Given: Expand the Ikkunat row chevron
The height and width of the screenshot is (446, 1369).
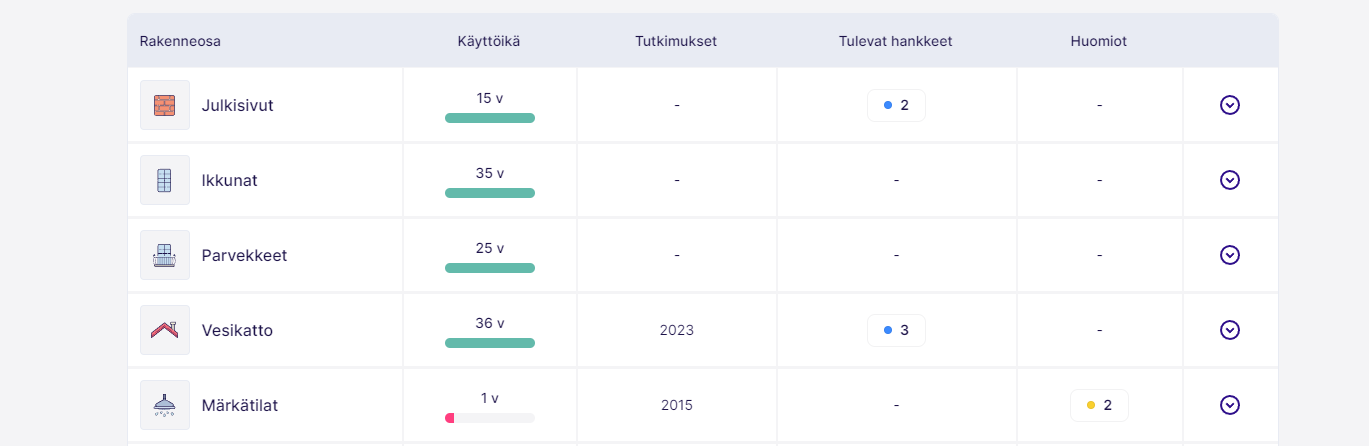Looking at the screenshot, I should click(x=1230, y=180).
